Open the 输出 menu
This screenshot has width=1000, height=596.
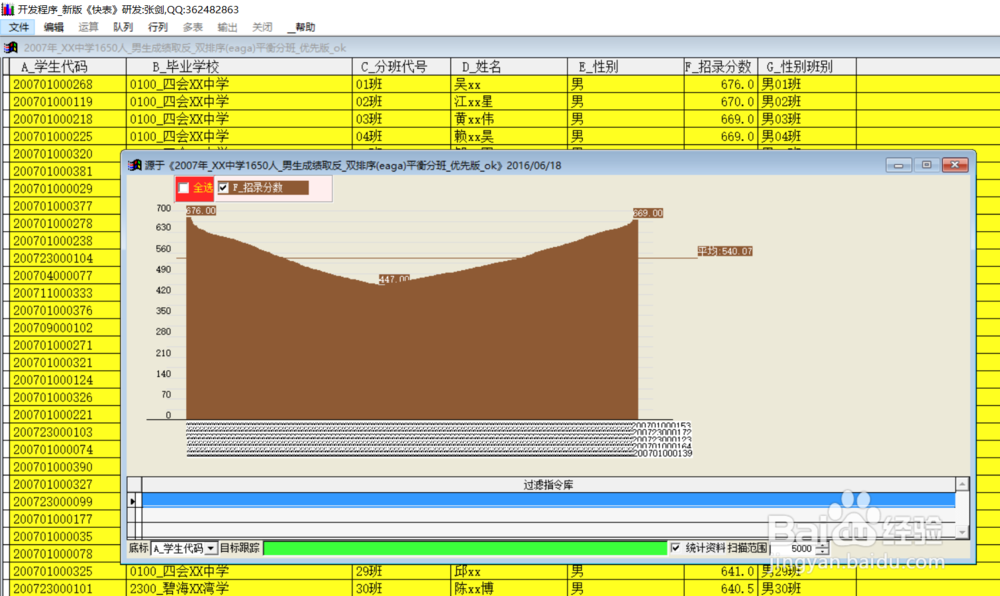click(227, 27)
